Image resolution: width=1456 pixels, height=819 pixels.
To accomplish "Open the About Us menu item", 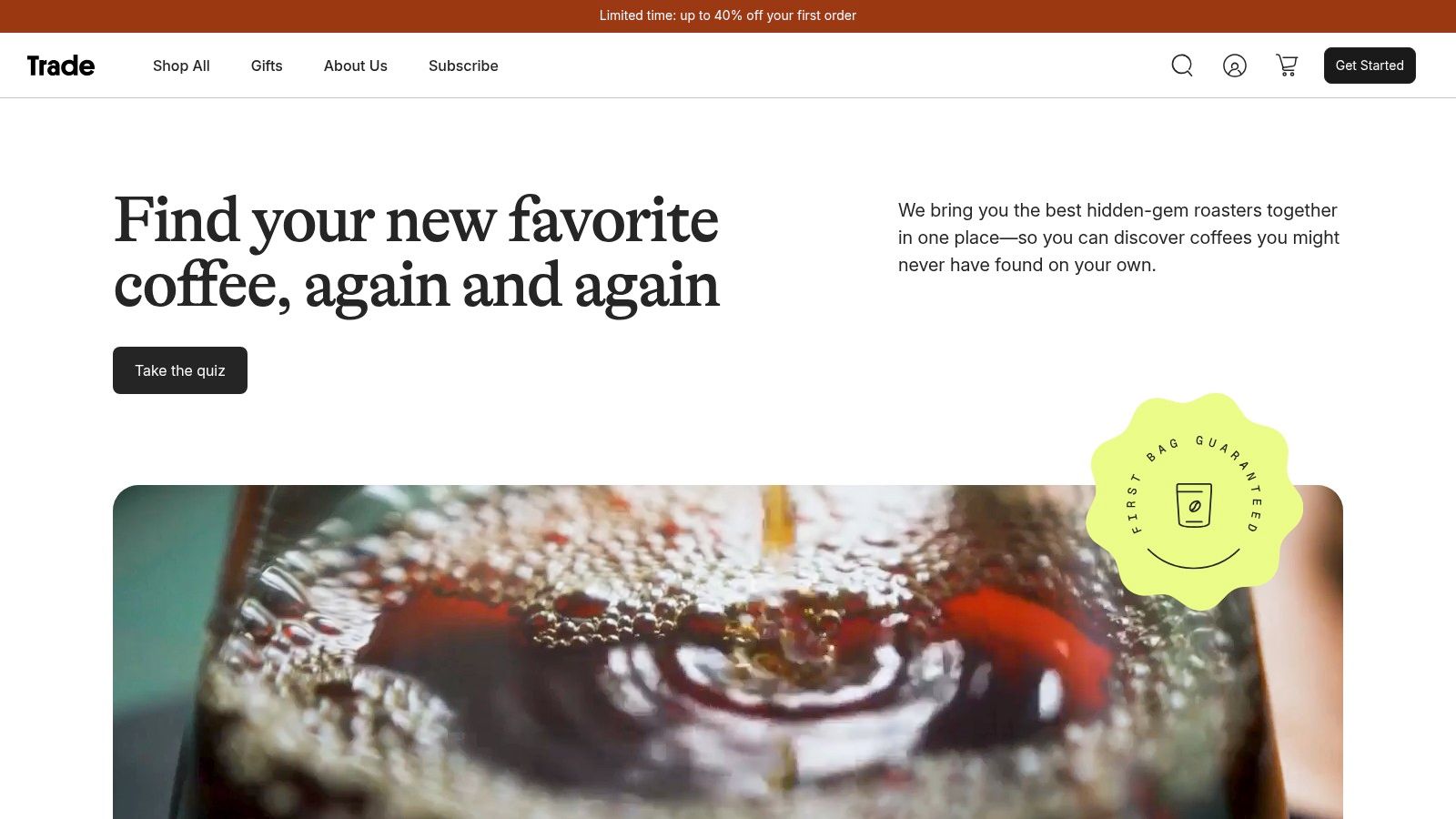I will [x=356, y=66].
